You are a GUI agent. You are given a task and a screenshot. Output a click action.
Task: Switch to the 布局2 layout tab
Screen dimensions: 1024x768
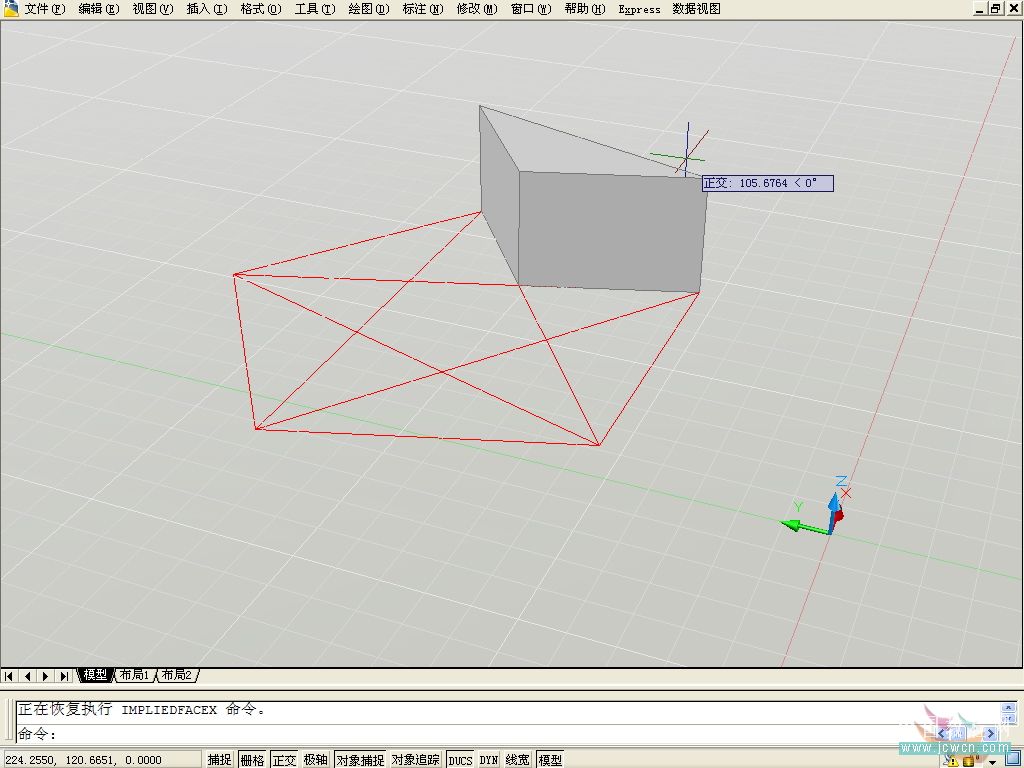pyautogui.click(x=176, y=676)
